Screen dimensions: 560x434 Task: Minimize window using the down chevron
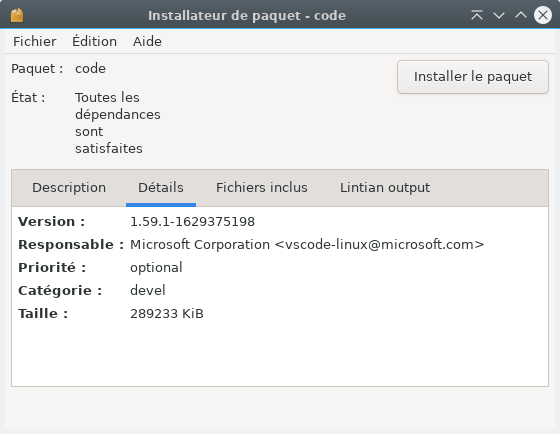click(499, 15)
